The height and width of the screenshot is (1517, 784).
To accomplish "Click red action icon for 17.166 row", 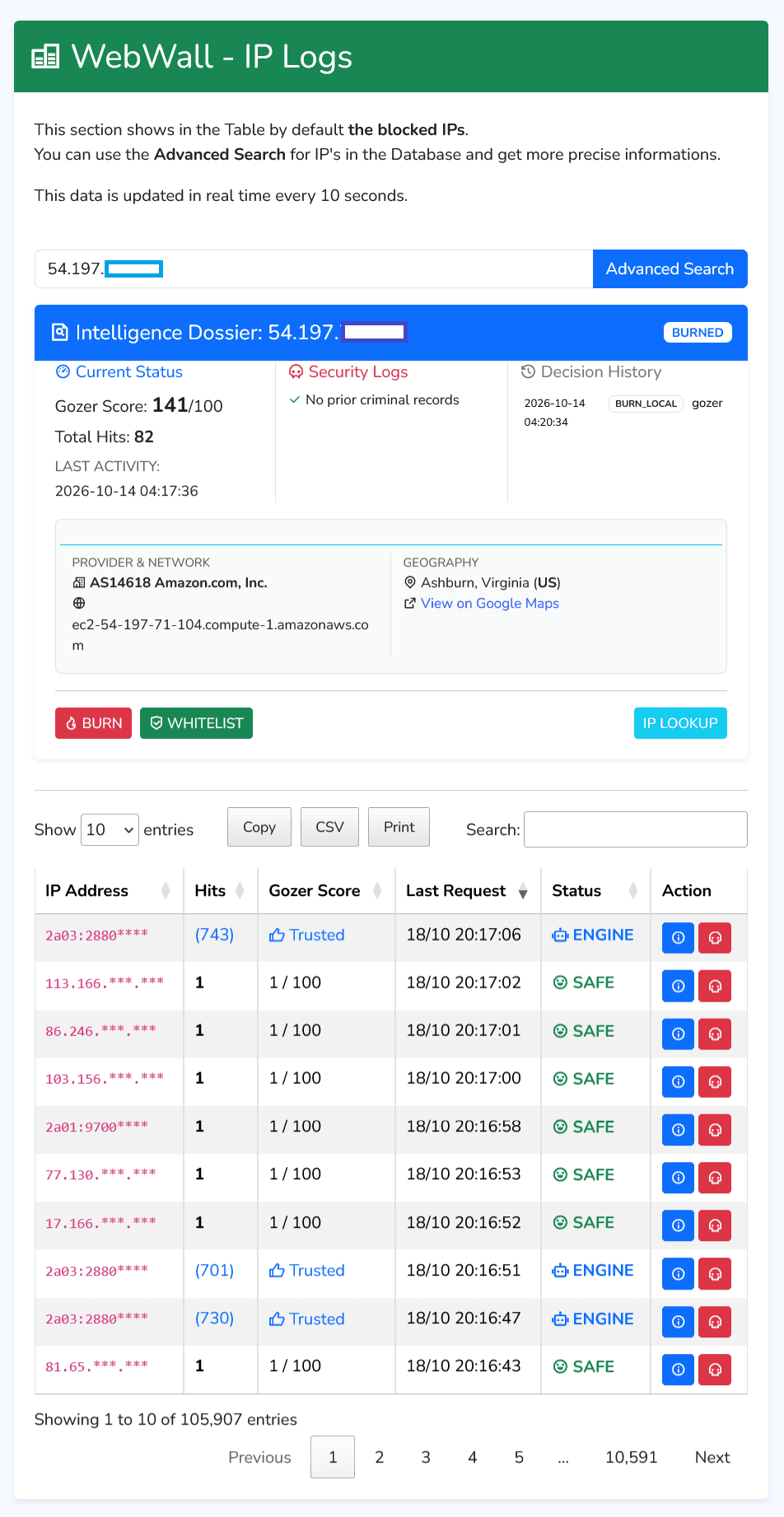I will [x=715, y=1225].
